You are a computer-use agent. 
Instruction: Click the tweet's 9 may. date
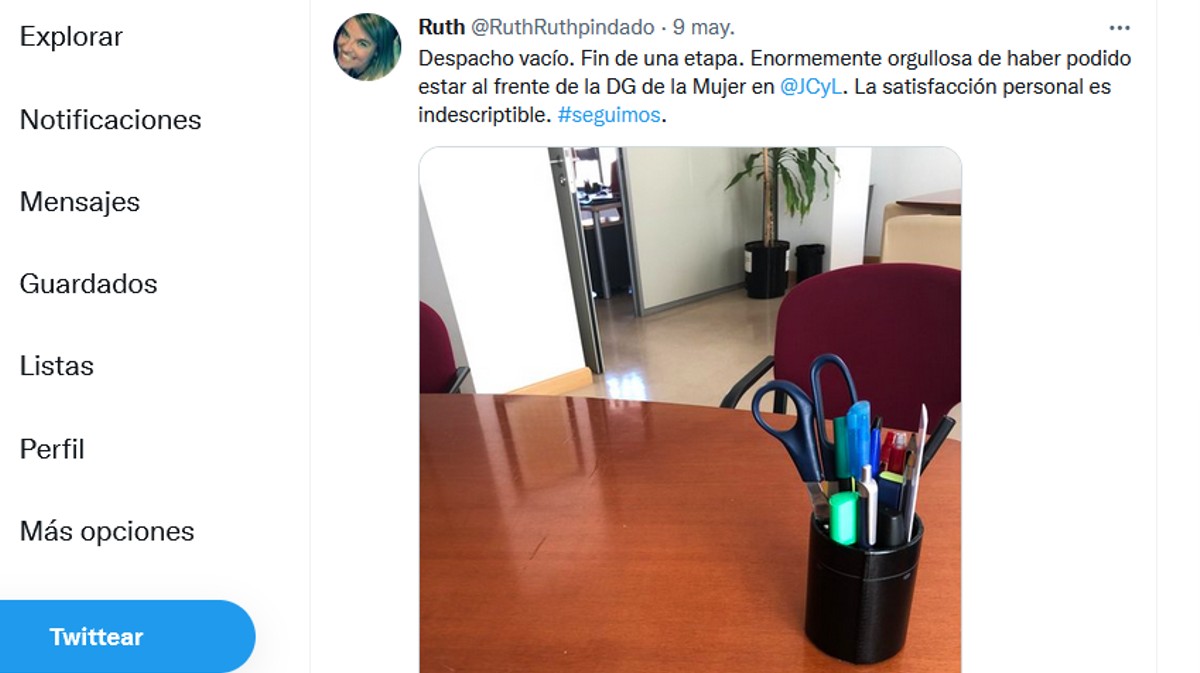[x=703, y=28]
